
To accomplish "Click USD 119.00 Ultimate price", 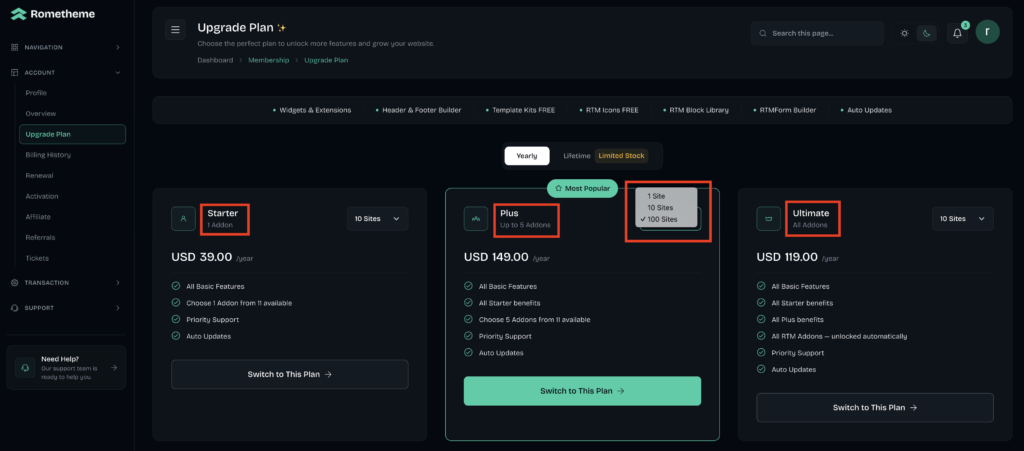I will [x=788, y=257].
